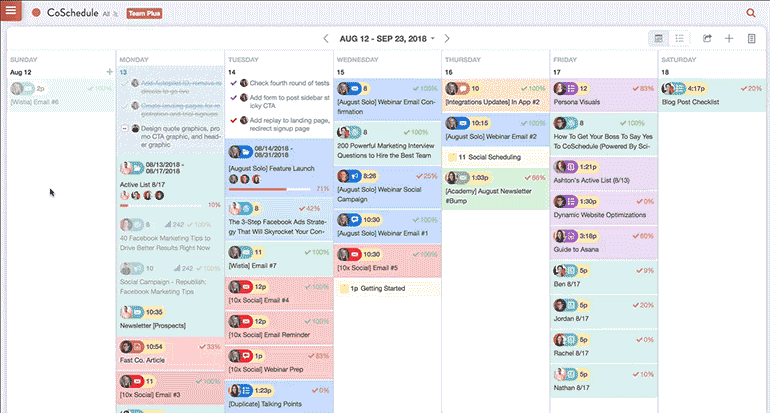Click chat icon on Webinar Email #1
The height and width of the screenshot is (413, 770).
[x=355, y=220]
